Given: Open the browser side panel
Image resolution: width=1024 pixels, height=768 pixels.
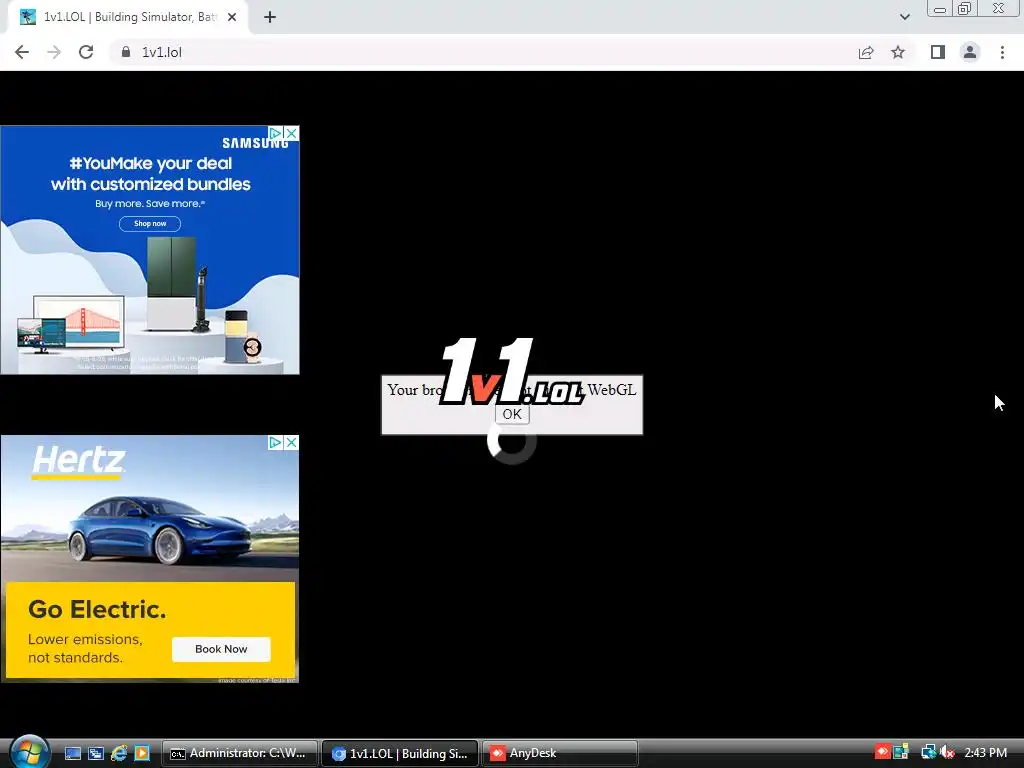Looking at the screenshot, I should [938, 52].
